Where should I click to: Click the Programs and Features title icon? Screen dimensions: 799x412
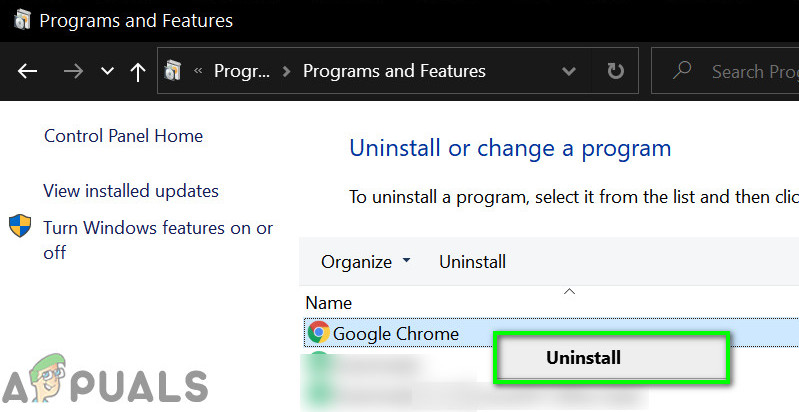[x=22, y=20]
